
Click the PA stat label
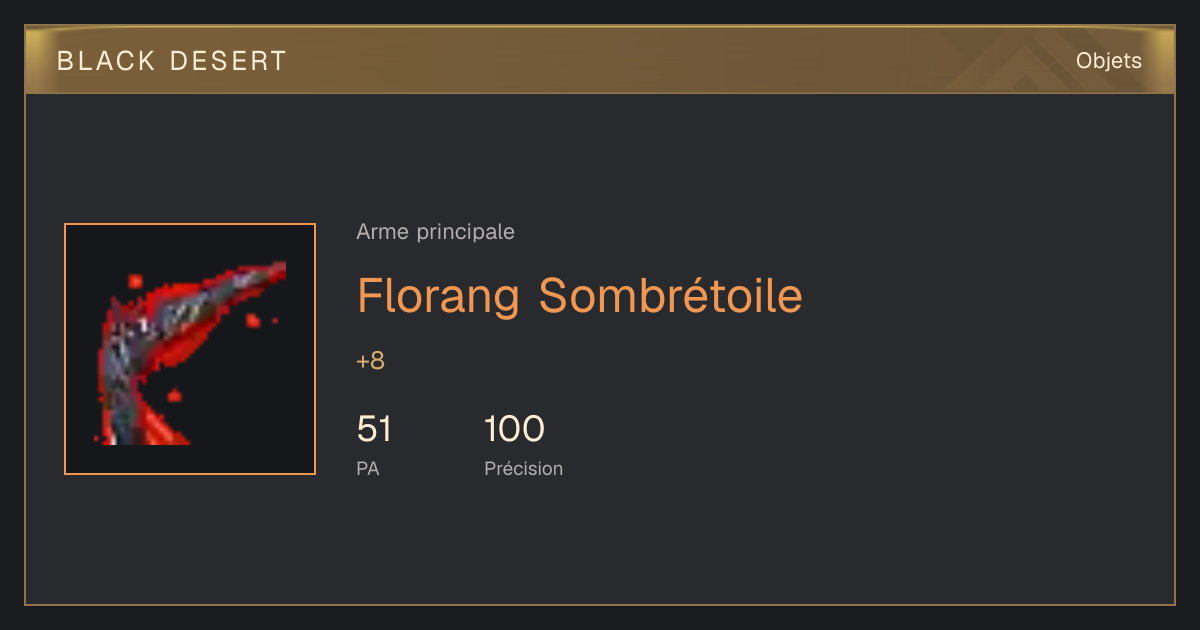(x=367, y=468)
